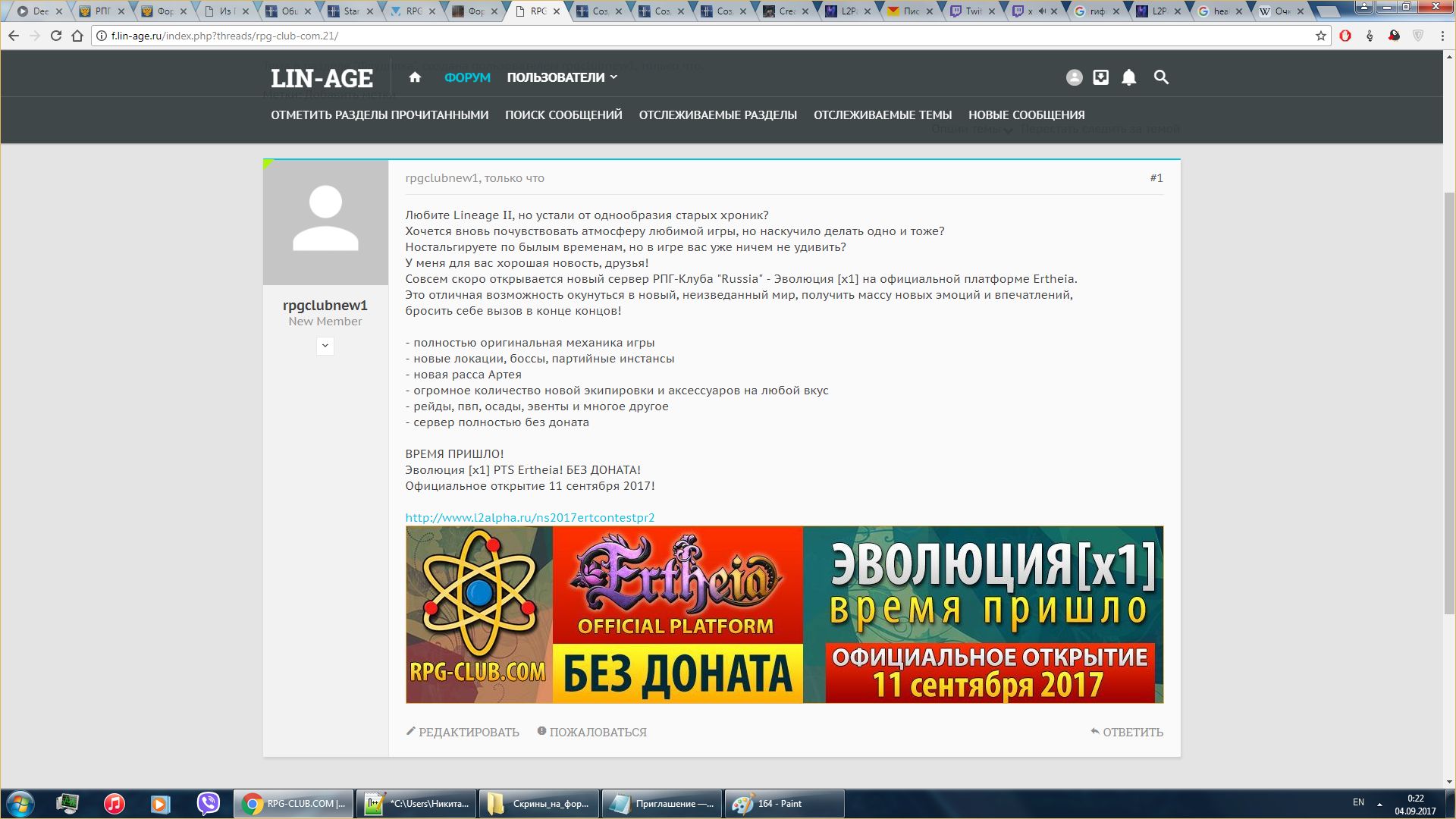This screenshot has width=1456, height=819.
Task: Open the user account icon in header
Action: coord(1074,77)
